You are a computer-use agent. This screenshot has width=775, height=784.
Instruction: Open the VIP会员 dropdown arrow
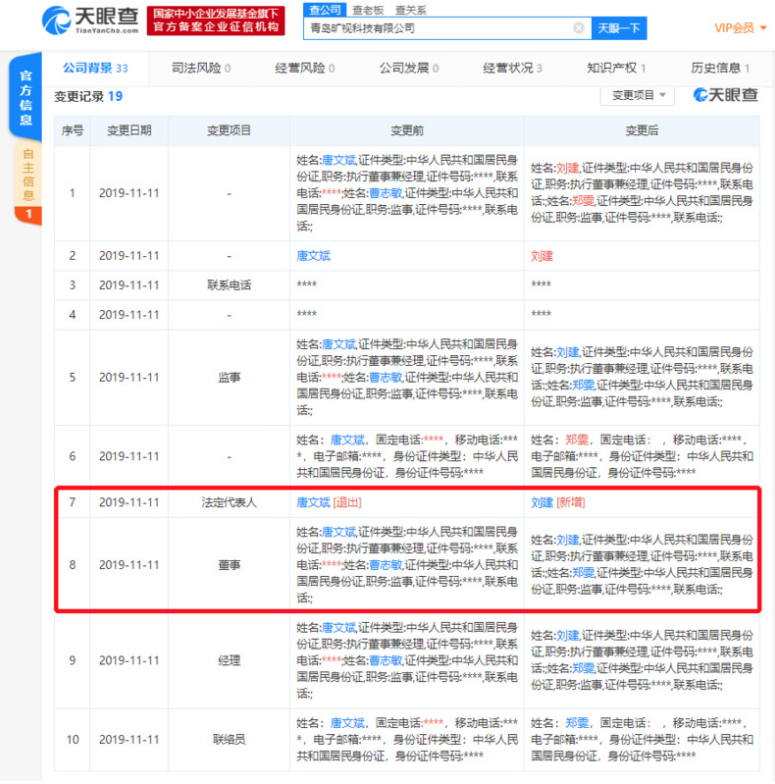[x=764, y=28]
